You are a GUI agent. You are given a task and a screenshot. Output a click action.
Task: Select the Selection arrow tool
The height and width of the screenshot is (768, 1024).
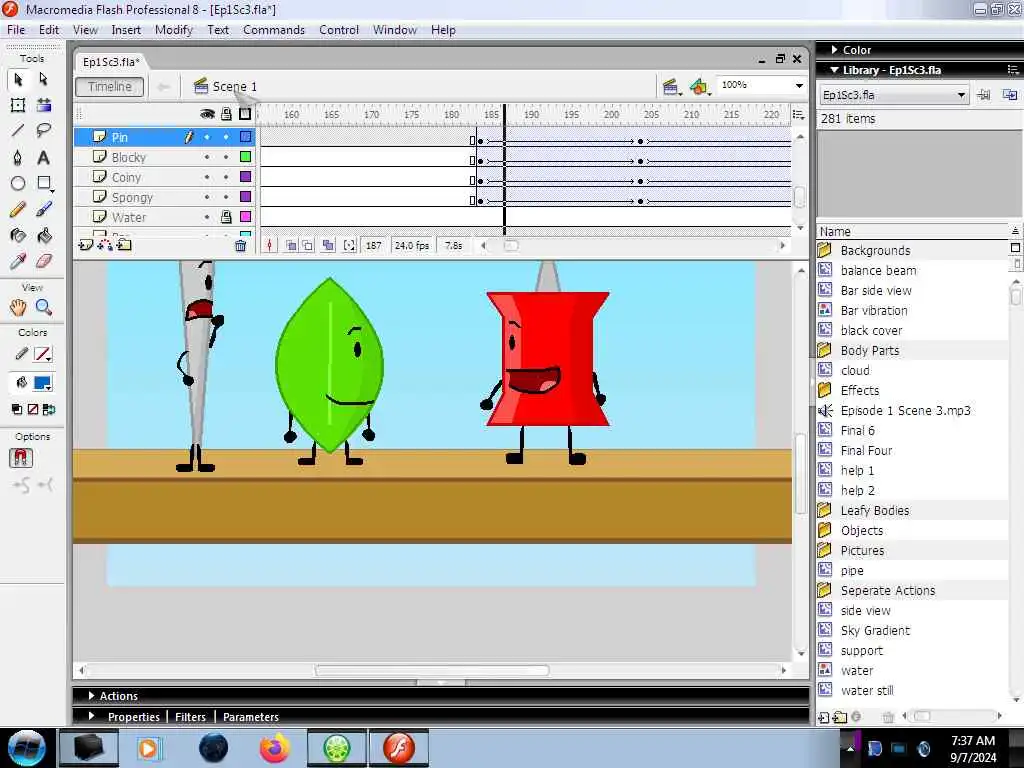[18, 79]
